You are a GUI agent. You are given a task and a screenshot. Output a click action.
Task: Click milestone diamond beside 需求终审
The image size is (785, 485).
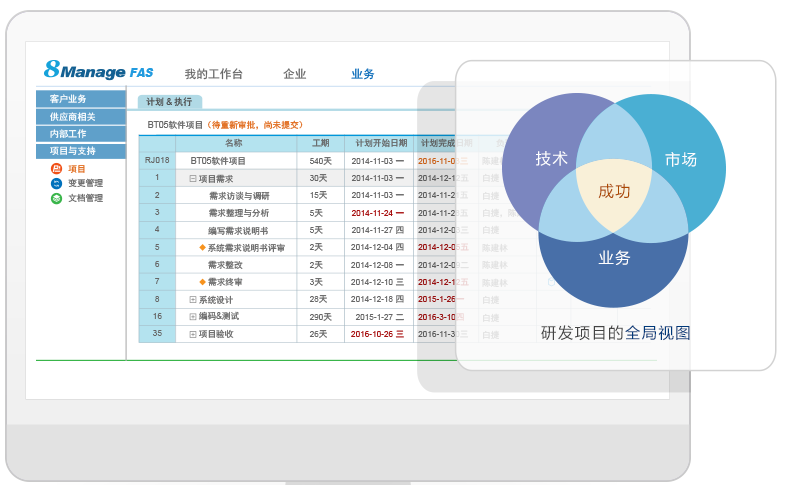tap(202, 282)
